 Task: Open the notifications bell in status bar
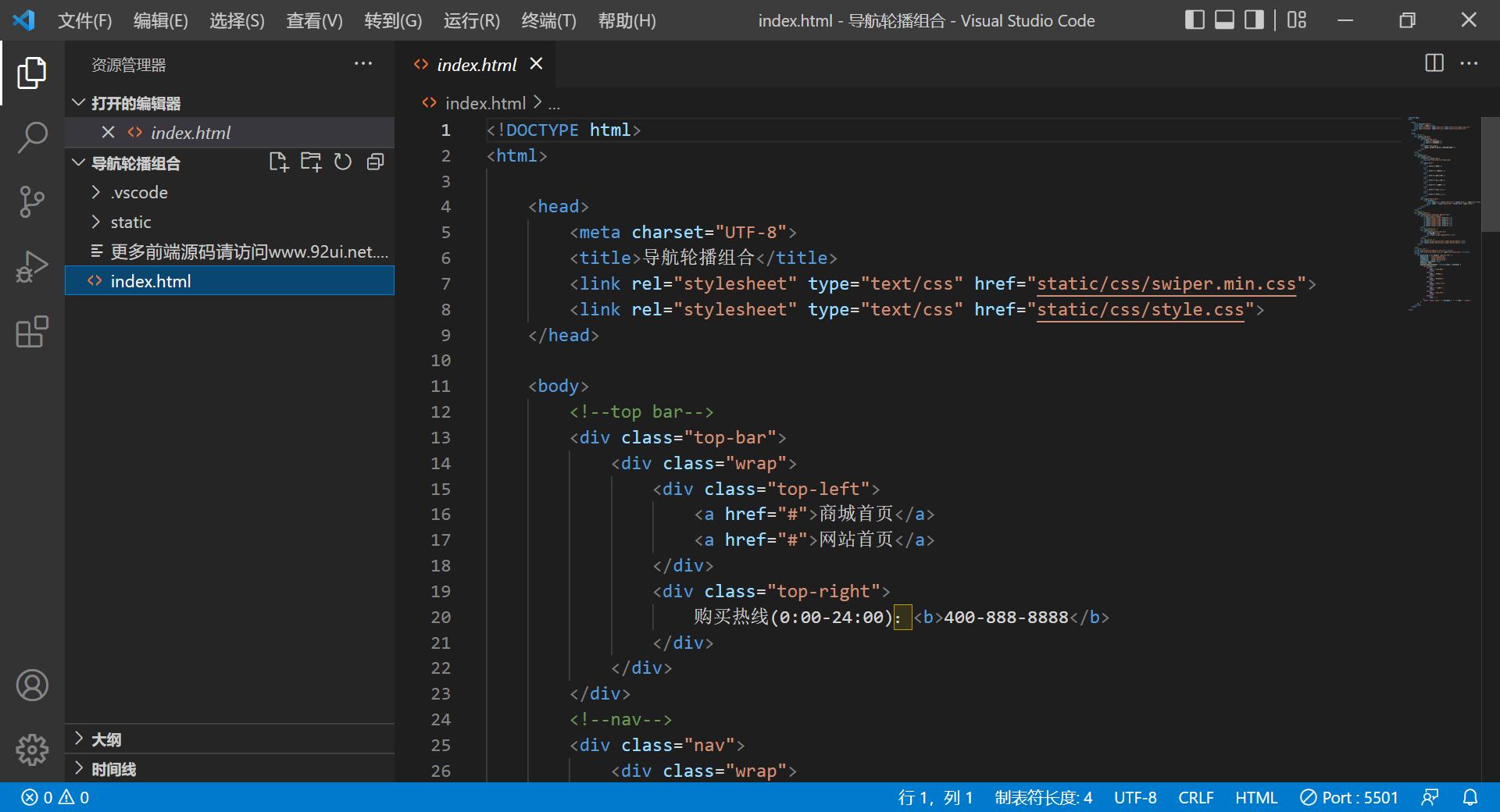(x=1470, y=797)
